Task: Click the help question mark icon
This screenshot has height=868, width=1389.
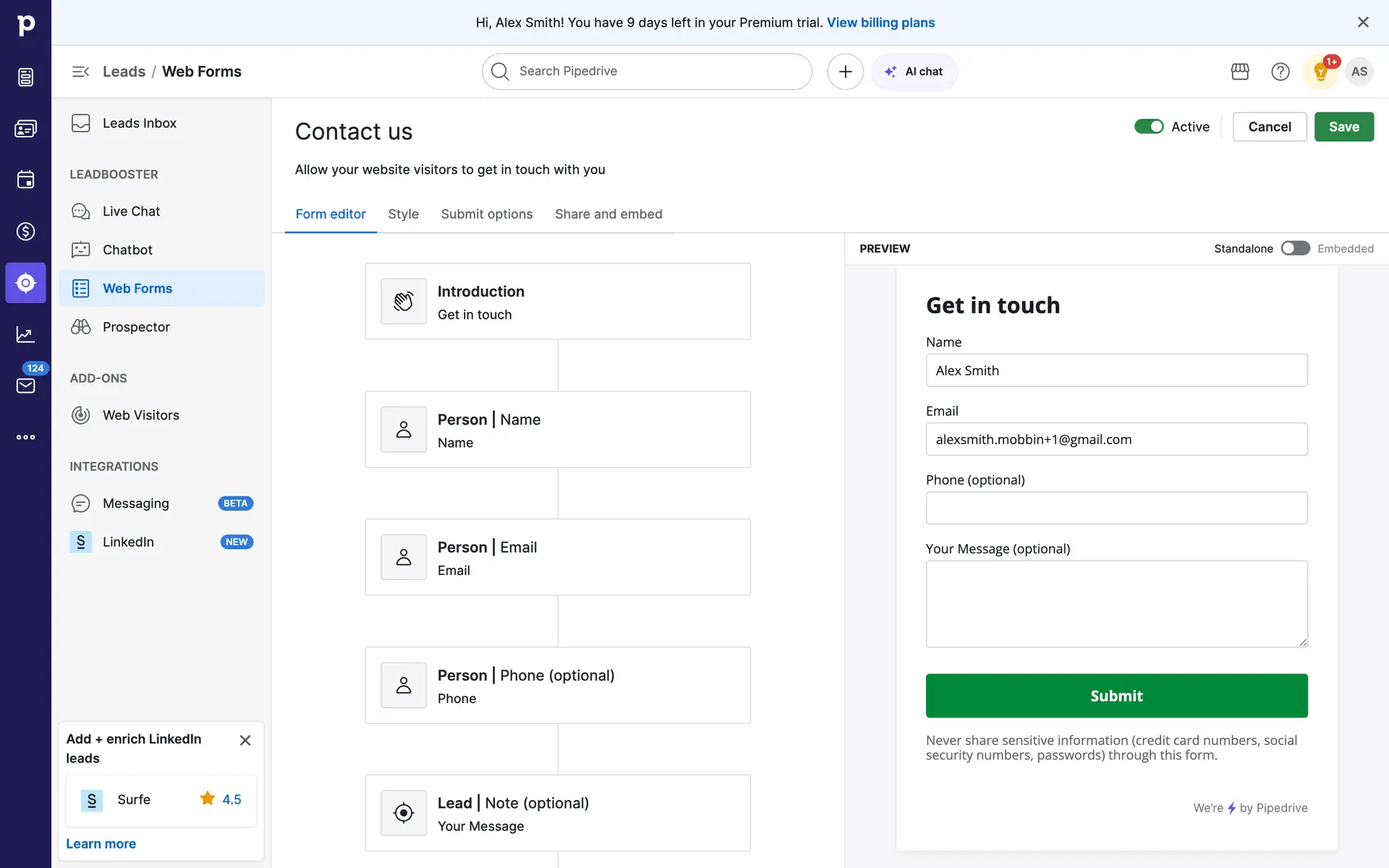Action: (x=1280, y=72)
